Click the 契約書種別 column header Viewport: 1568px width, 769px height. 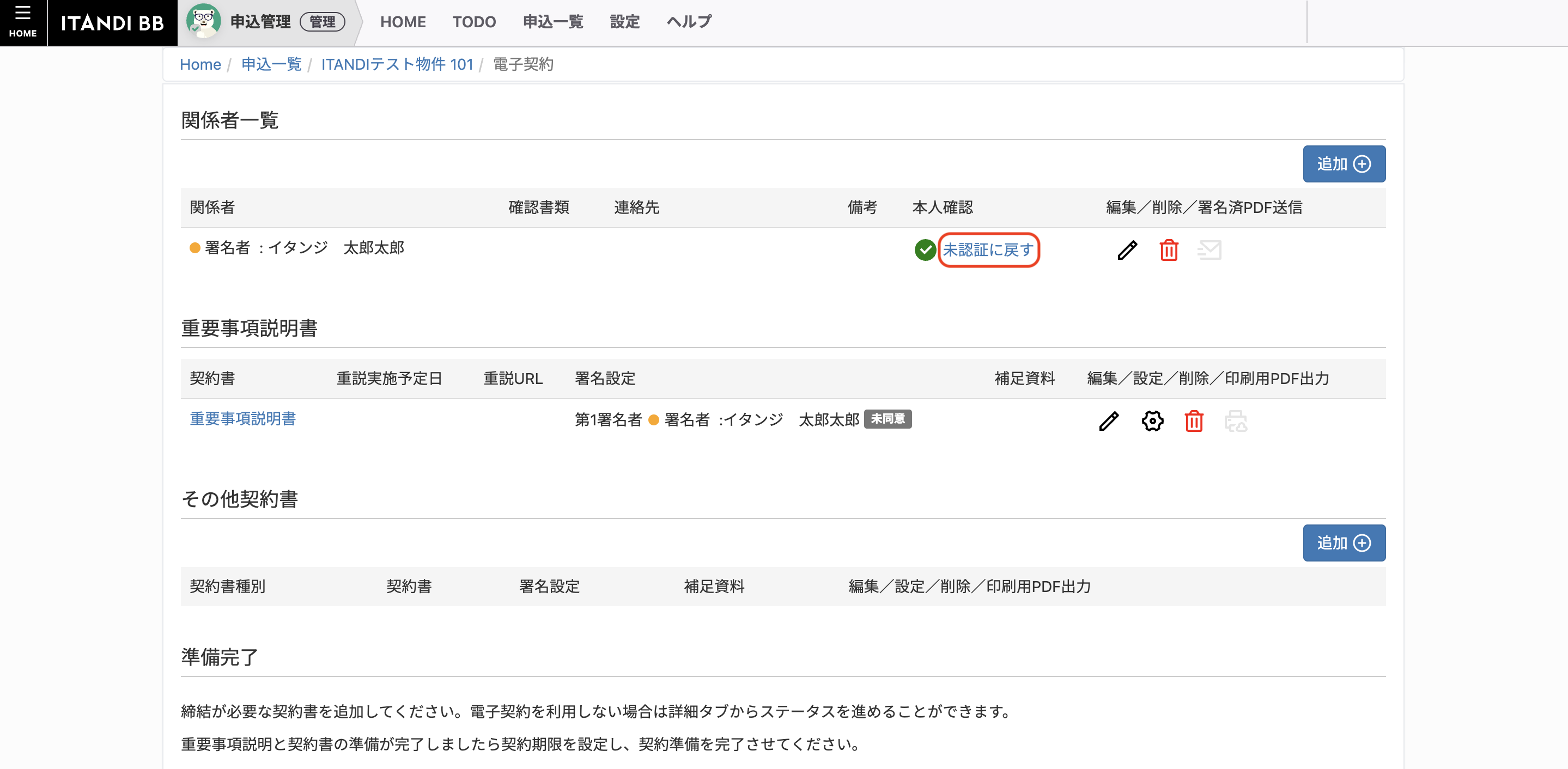pos(228,587)
